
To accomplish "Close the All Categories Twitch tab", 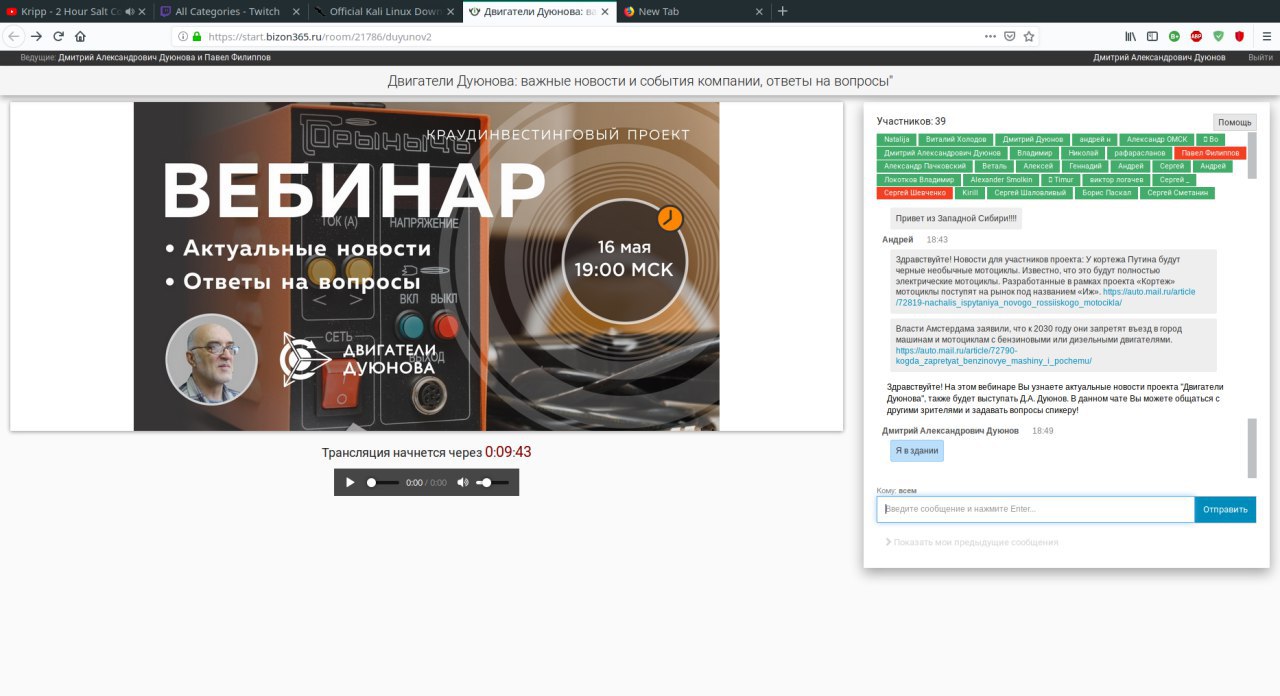I will (298, 11).
